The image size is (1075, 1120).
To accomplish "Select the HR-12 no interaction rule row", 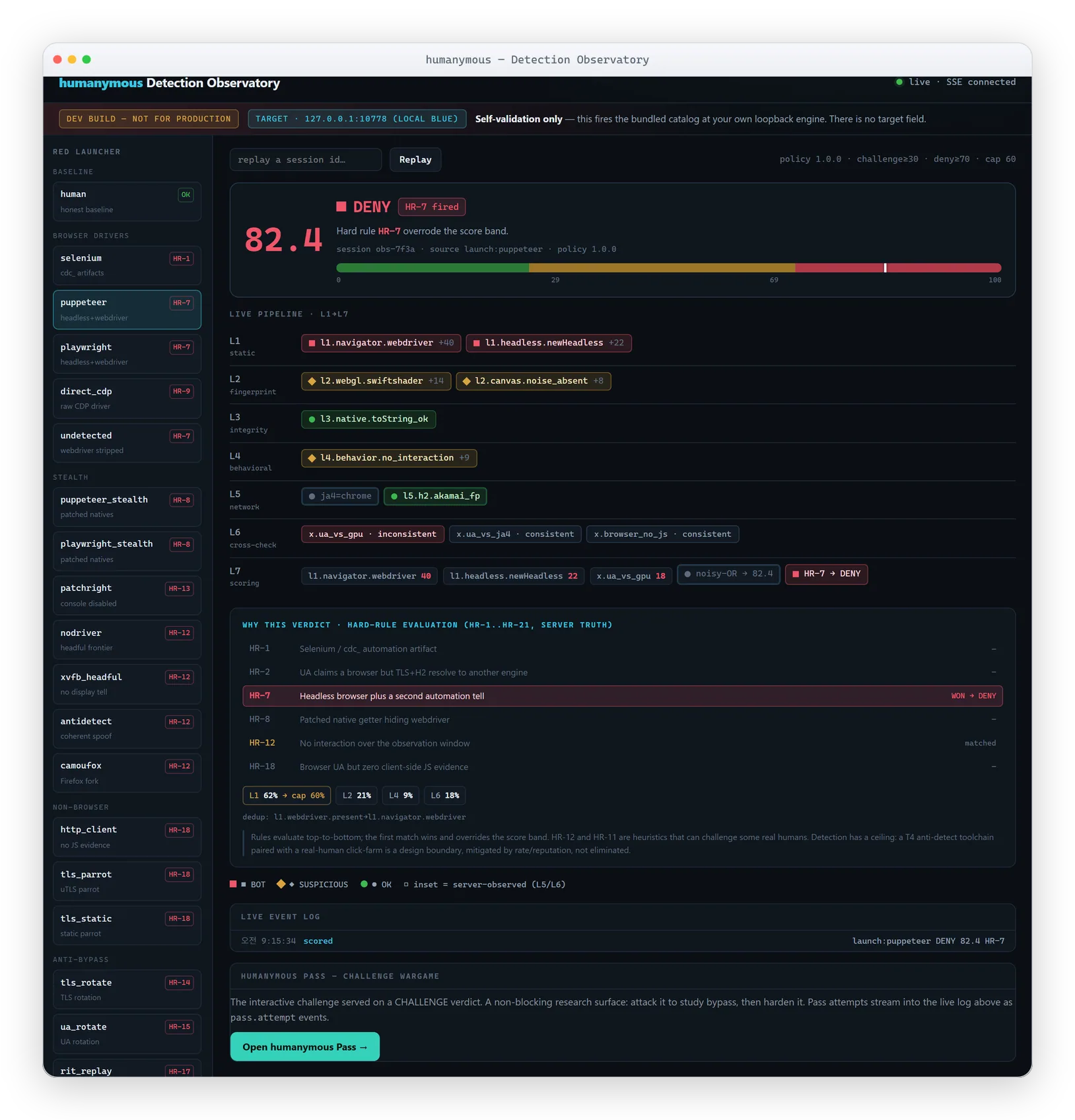I will pos(623,743).
